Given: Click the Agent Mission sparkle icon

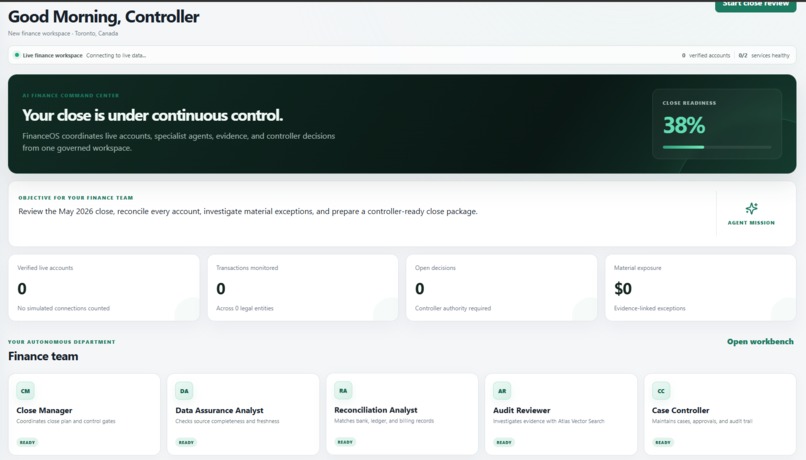Looking at the screenshot, I should coord(751,208).
